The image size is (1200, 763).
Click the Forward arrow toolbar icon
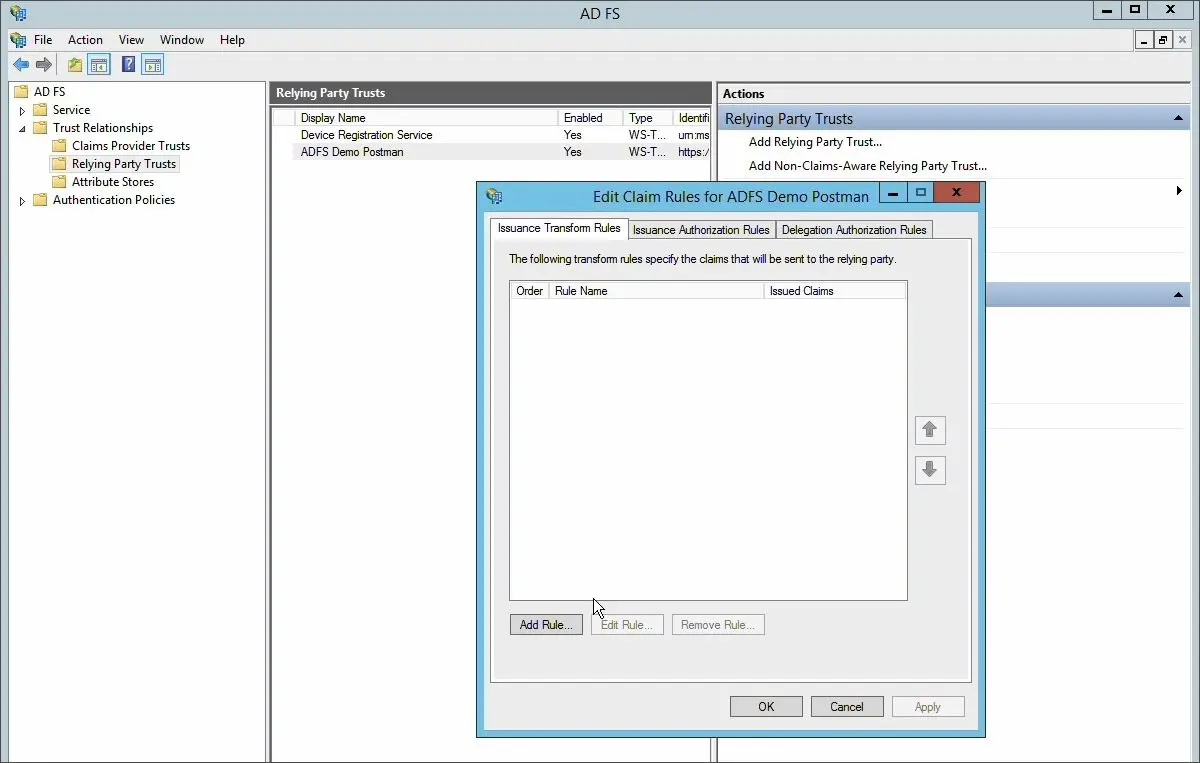[44, 65]
